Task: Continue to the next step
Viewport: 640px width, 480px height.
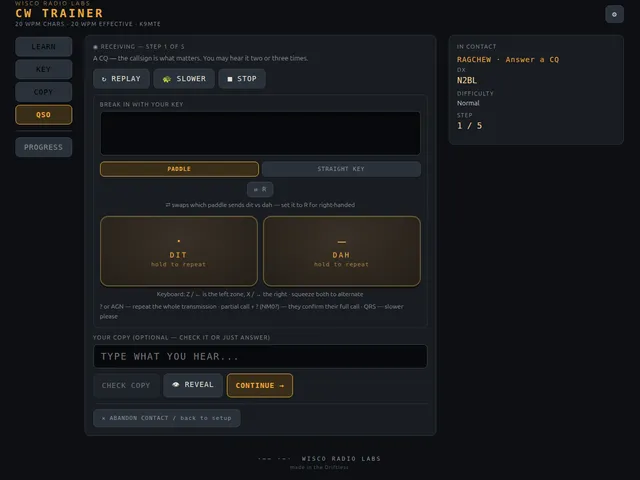Action: tap(260, 385)
